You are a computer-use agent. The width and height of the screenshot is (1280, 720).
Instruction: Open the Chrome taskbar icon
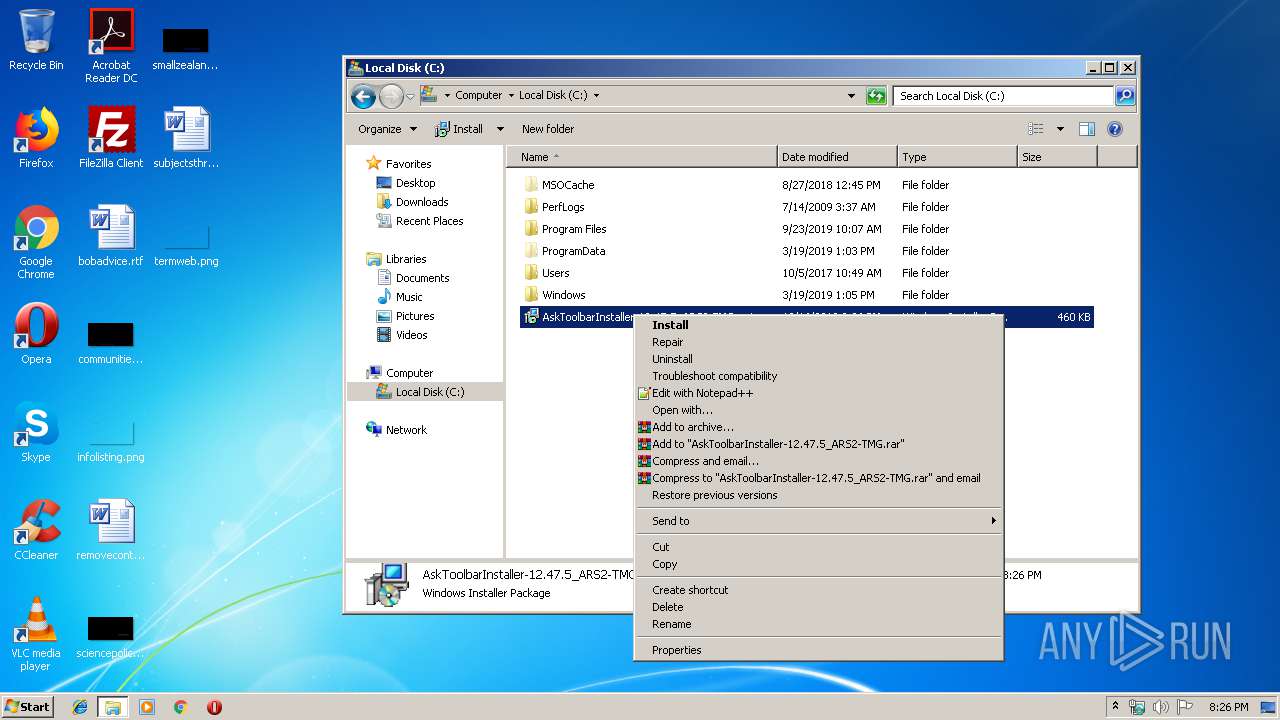(x=181, y=707)
